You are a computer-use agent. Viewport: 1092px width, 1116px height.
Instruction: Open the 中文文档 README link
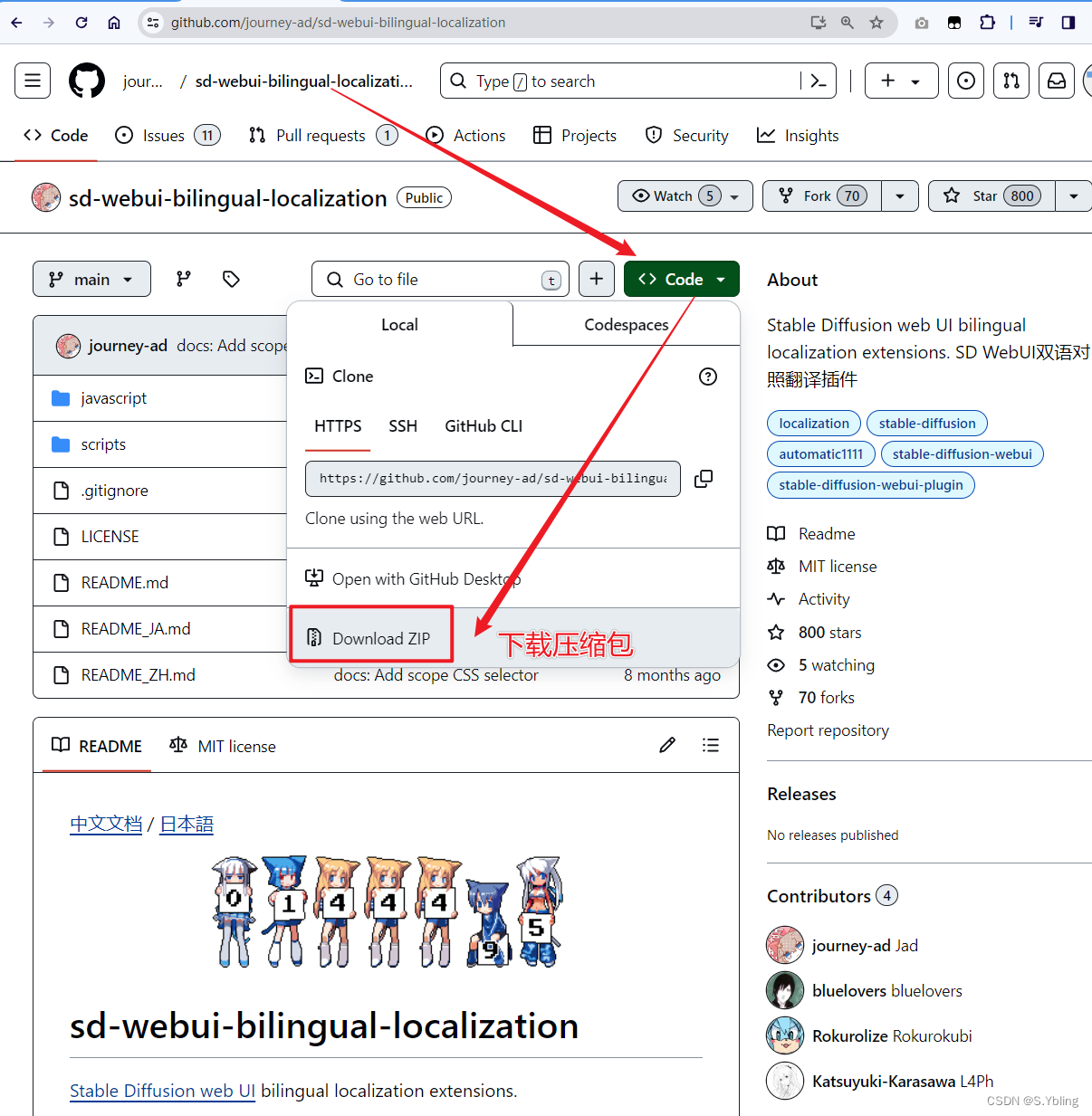coord(106,825)
